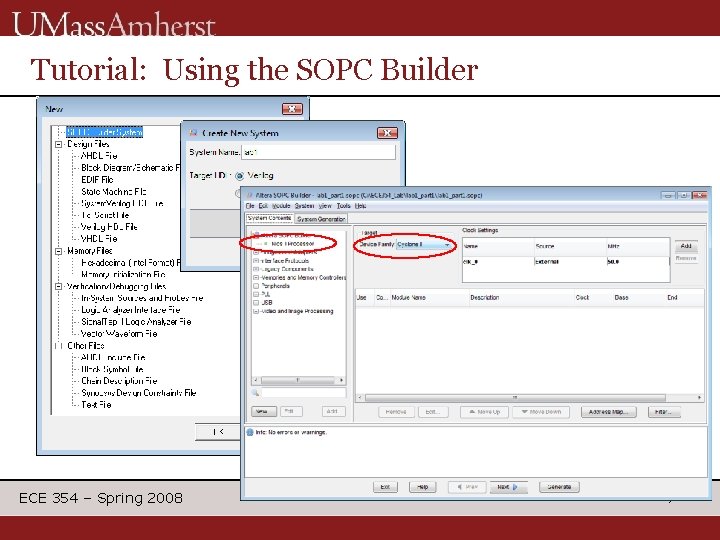Select SOPC Builder System in New dialog
Viewport: 720px width, 540px height.
coord(105,132)
